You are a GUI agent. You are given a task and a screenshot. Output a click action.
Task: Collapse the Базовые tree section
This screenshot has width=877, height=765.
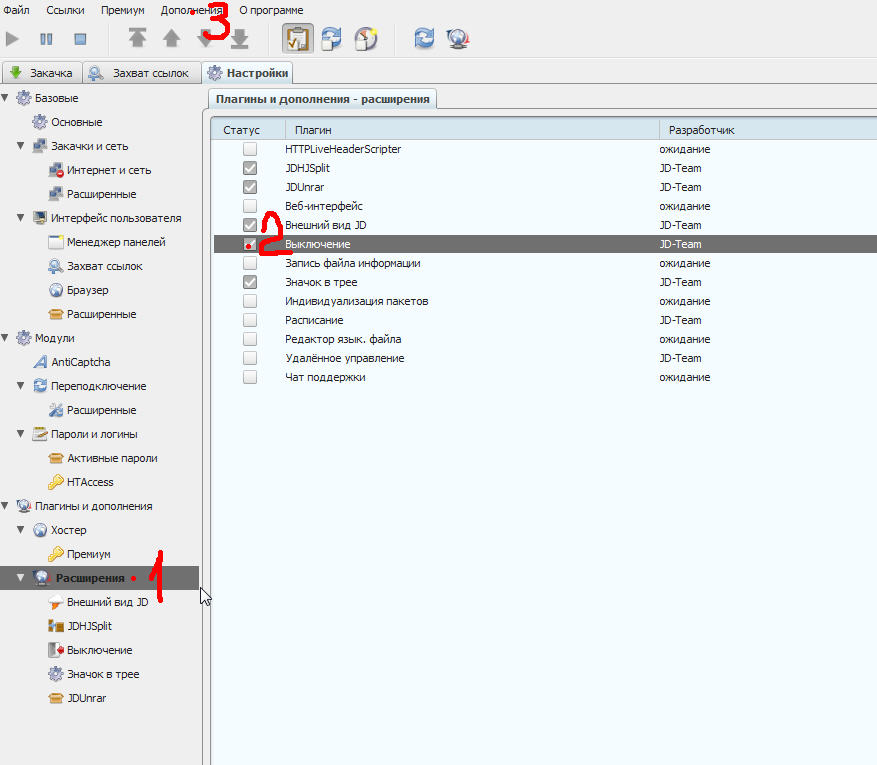coord(6,98)
